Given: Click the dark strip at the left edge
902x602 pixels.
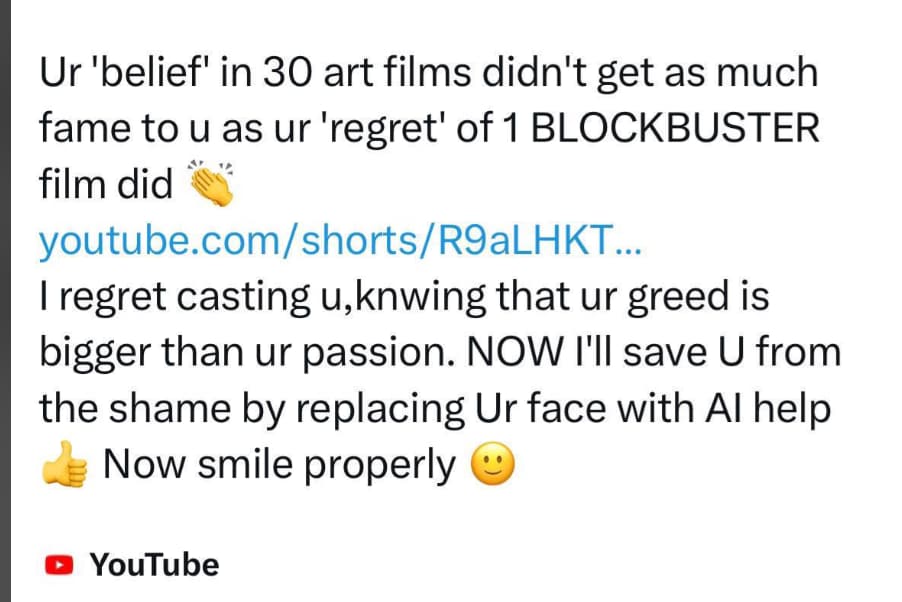Looking at the screenshot, I should click(x=5, y=300).
